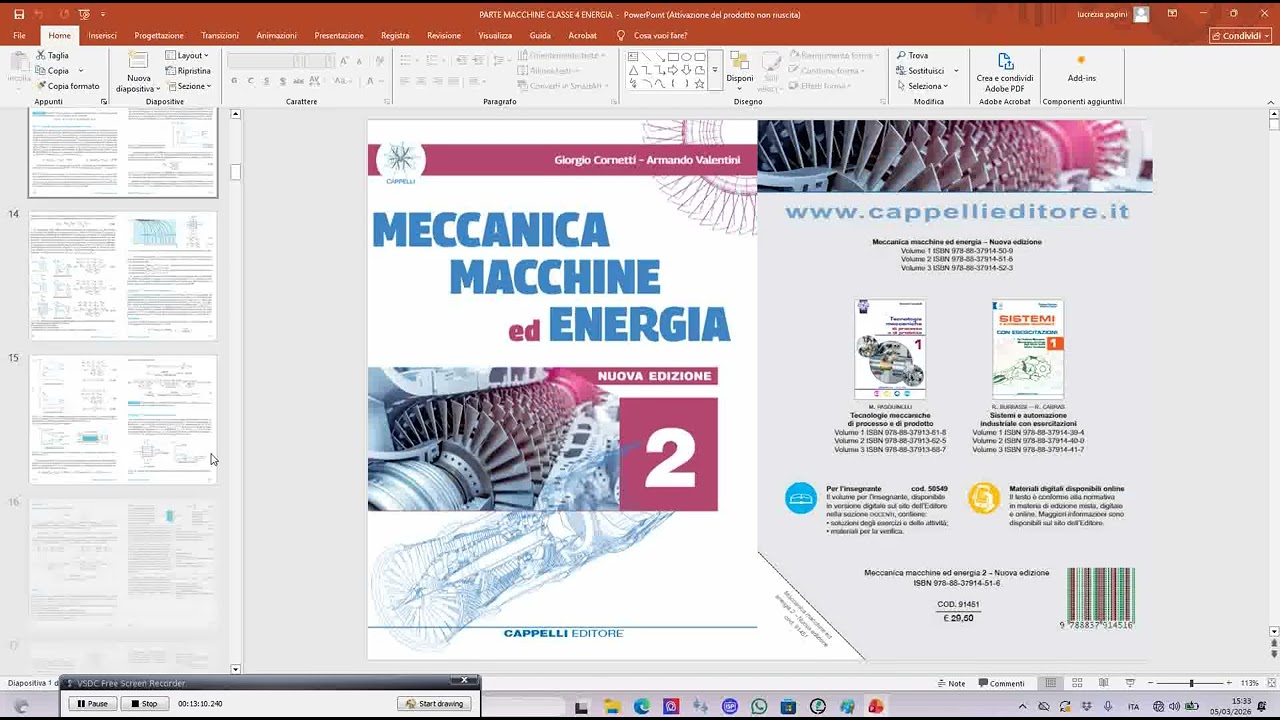Collapse the ribbon with the chevron

click(1270, 101)
